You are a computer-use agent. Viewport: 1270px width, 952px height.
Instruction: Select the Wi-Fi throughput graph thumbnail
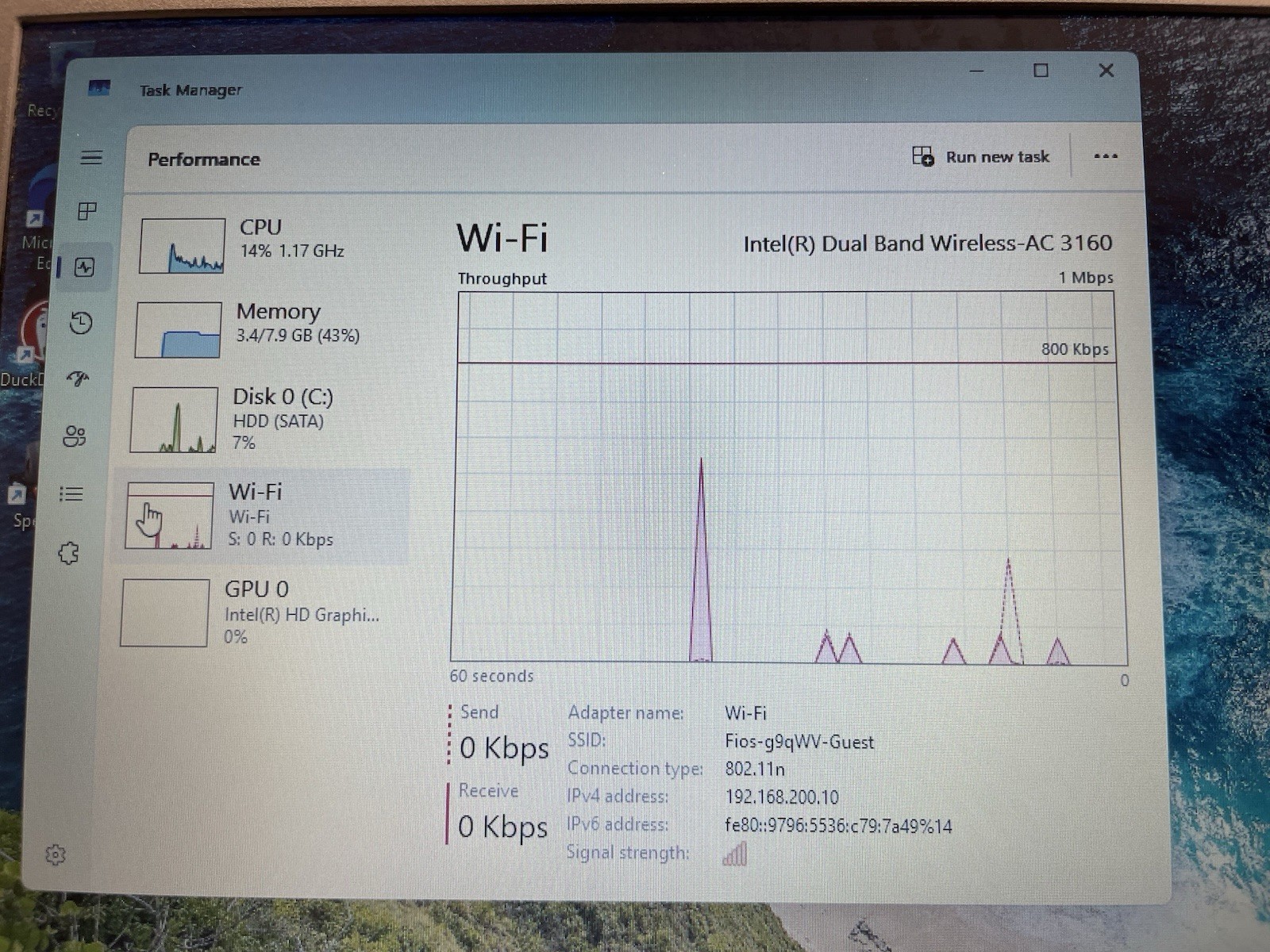pyautogui.click(x=170, y=516)
